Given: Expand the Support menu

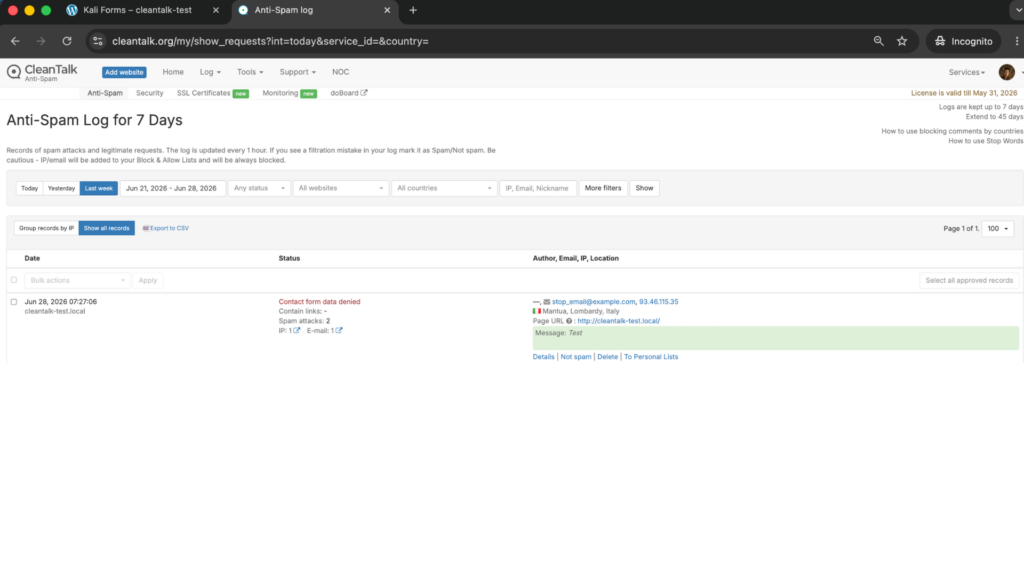Looking at the screenshot, I should [x=298, y=72].
